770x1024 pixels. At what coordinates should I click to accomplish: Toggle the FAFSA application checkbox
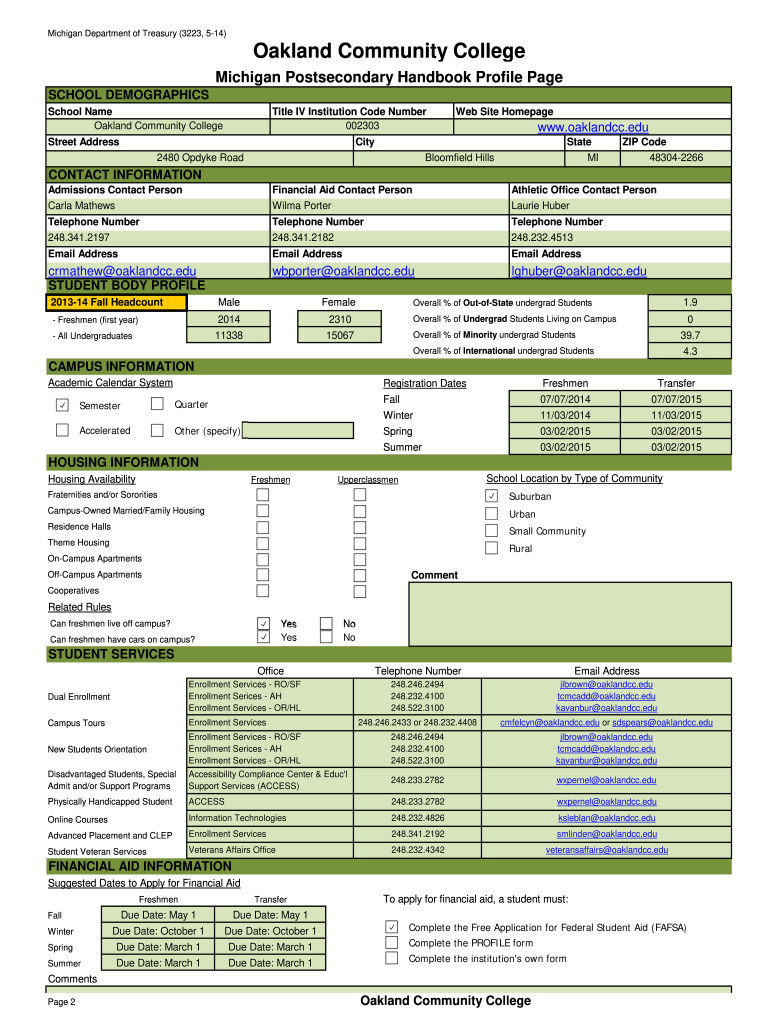point(392,927)
